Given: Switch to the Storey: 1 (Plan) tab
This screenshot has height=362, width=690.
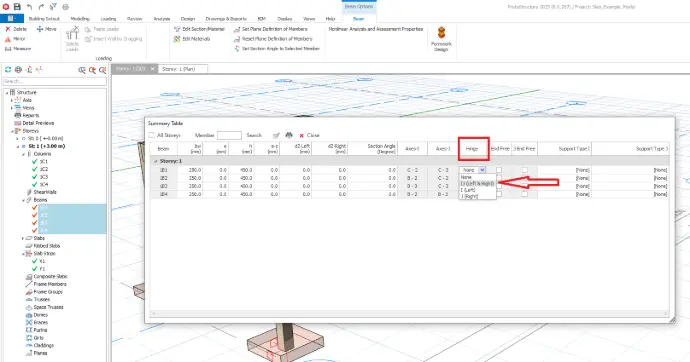Looking at the screenshot, I should click(179, 69).
